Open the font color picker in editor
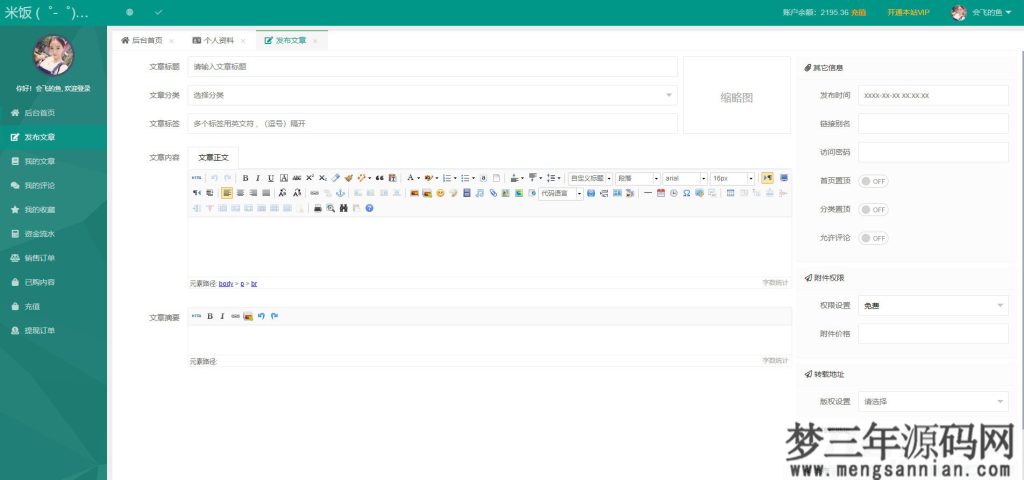The width and height of the screenshot is (1024, 480). [411, 178]
